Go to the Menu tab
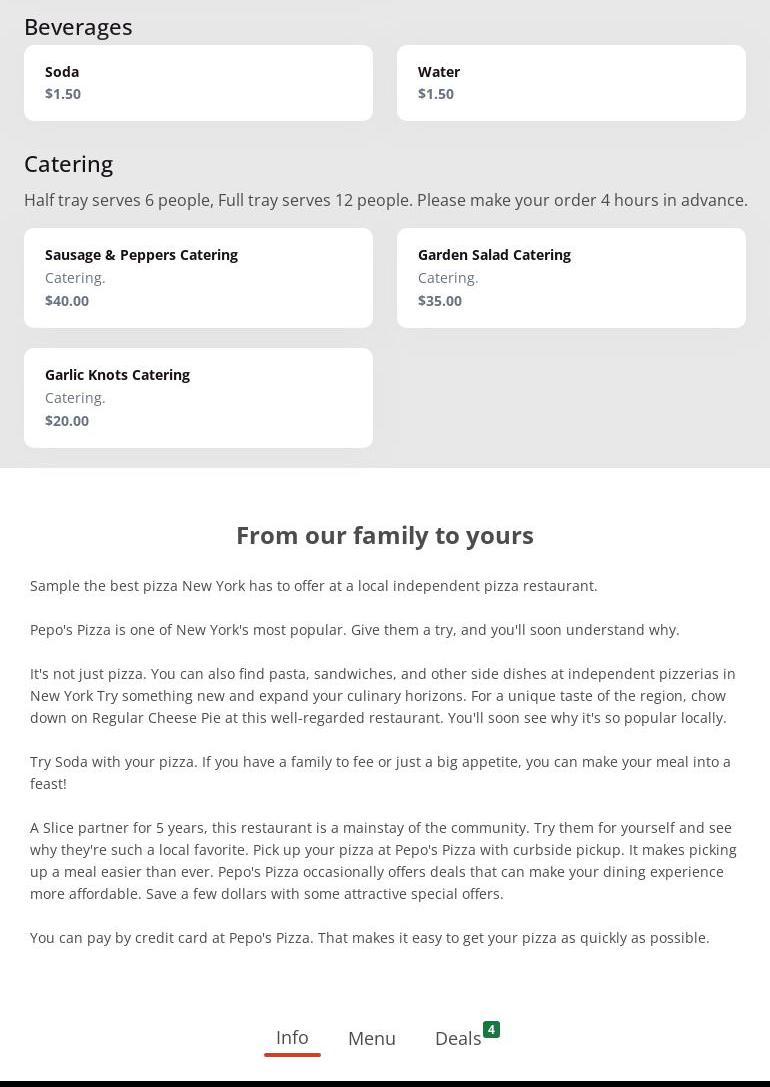The width and height of the screenshot is (770, 1087). pos(372,1039)
